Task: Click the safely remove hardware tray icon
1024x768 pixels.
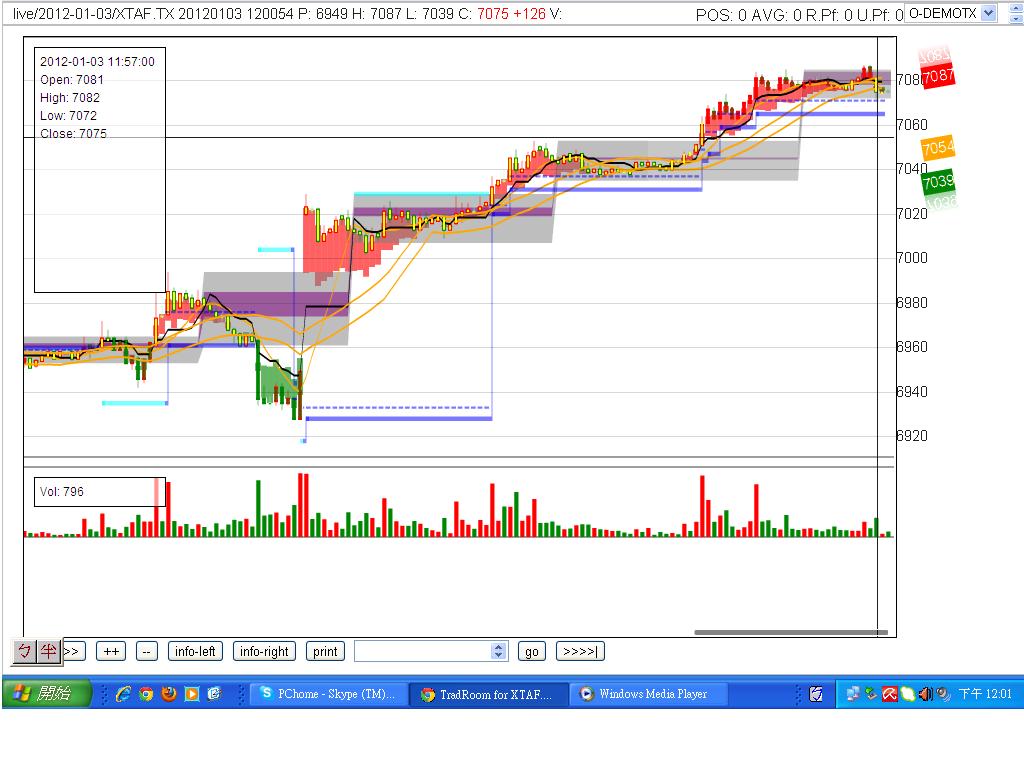Action: coord(871,694)
